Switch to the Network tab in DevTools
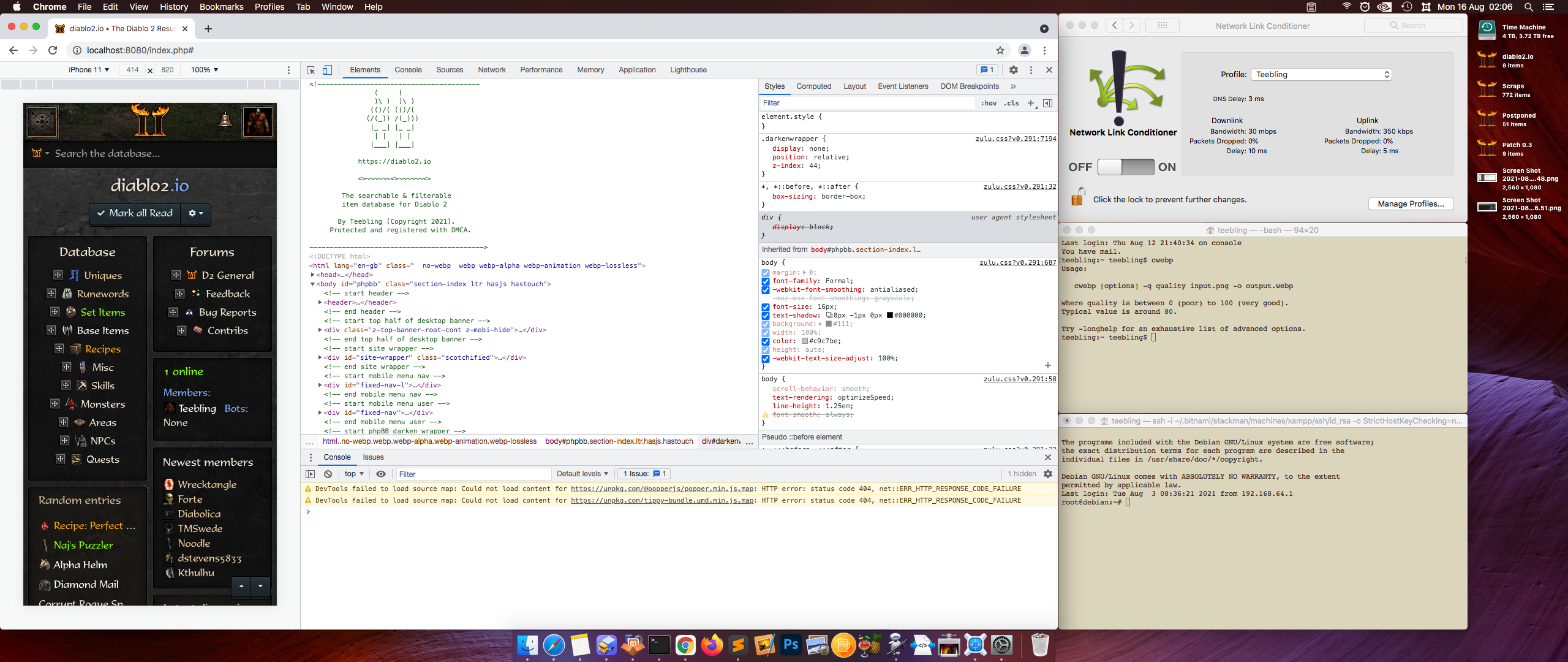1568x662 pixels. pos(491,70)
